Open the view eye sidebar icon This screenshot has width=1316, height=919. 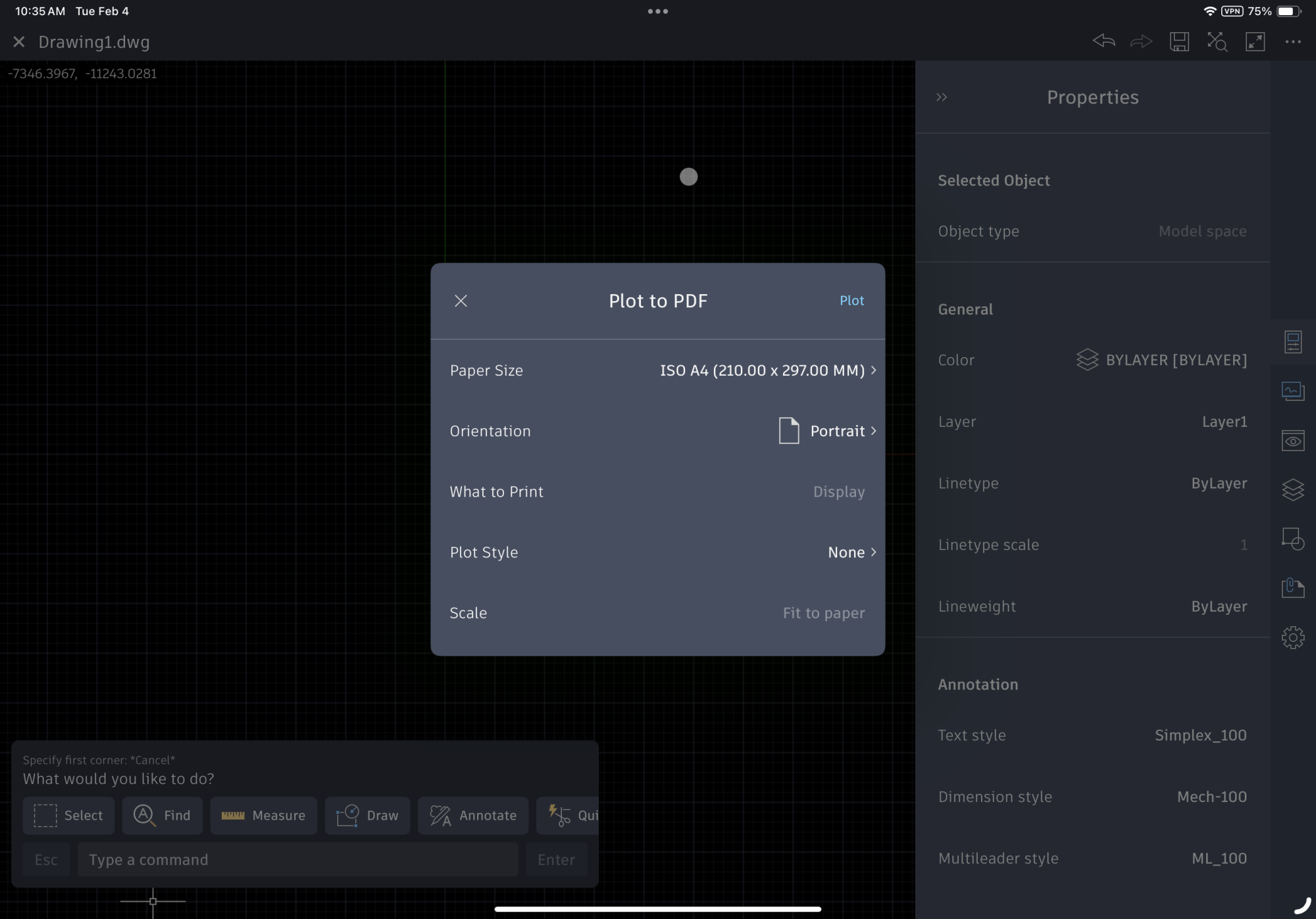(1292, 440)
